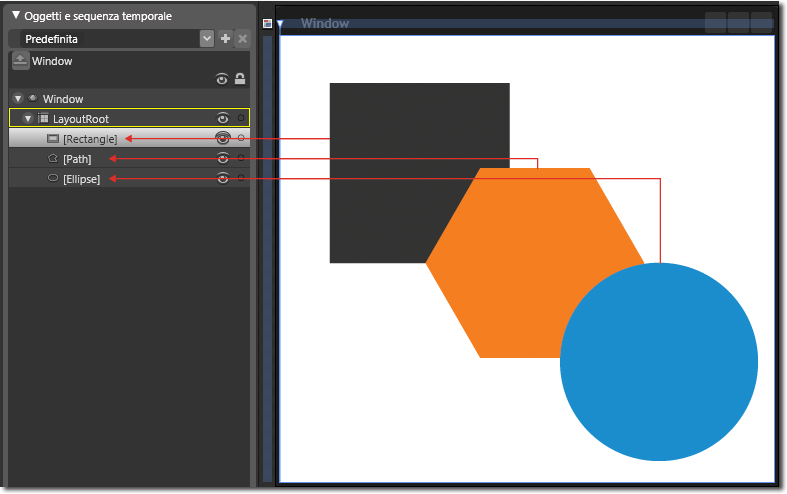
Task: Click the scope-up icon beside Window
Action: pos(21,61)
